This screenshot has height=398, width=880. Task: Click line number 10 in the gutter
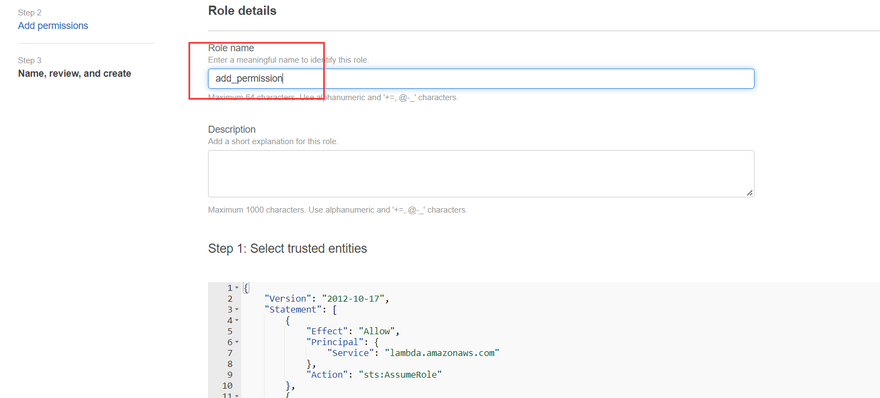[228, 385]
